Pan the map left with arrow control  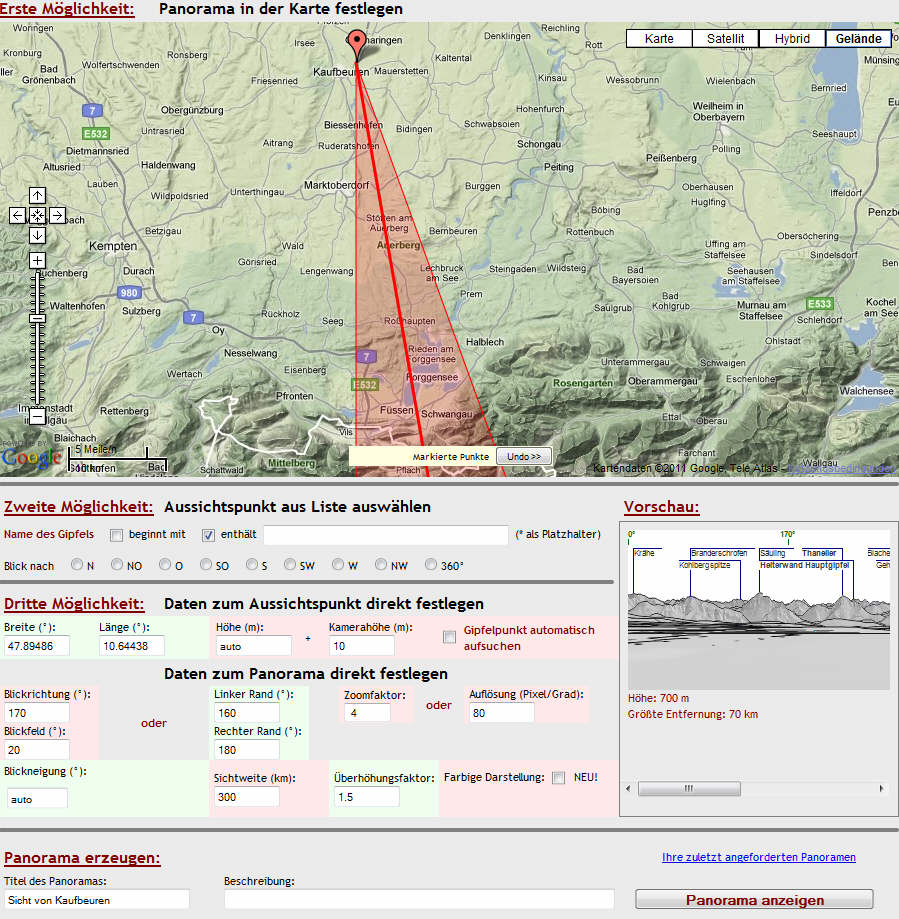18,215
